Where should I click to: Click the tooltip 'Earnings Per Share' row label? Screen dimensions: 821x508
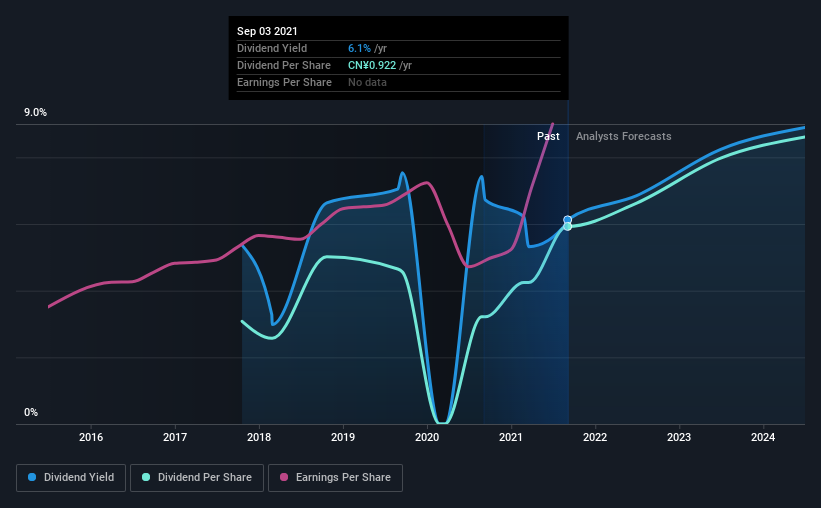[x=284, y=82]
